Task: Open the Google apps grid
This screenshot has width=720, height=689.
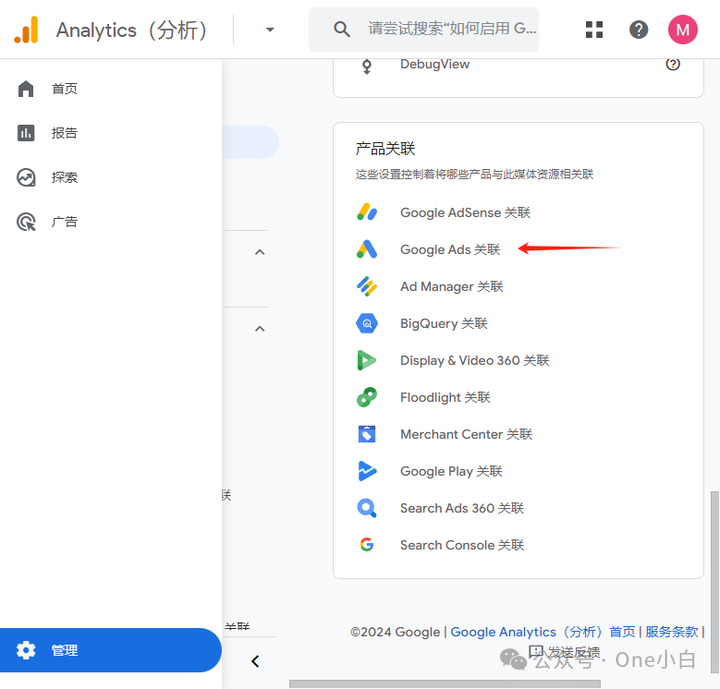Action: pyautogui.click(x=594, y=30)
